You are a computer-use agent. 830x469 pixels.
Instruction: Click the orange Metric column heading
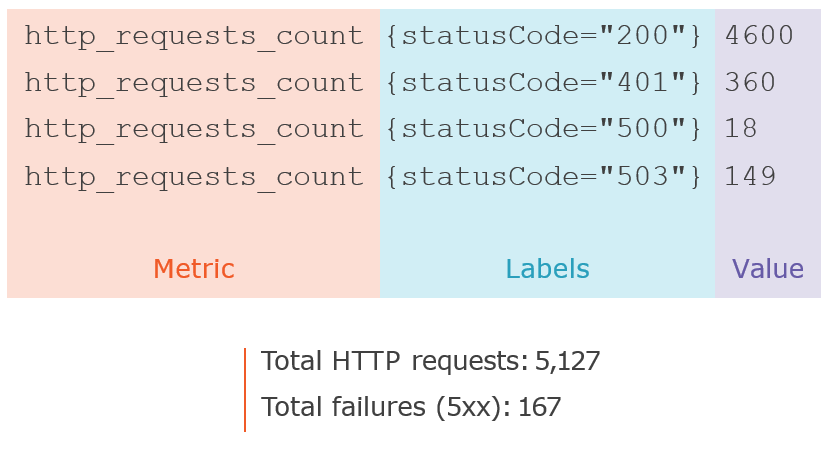point(194,269)
